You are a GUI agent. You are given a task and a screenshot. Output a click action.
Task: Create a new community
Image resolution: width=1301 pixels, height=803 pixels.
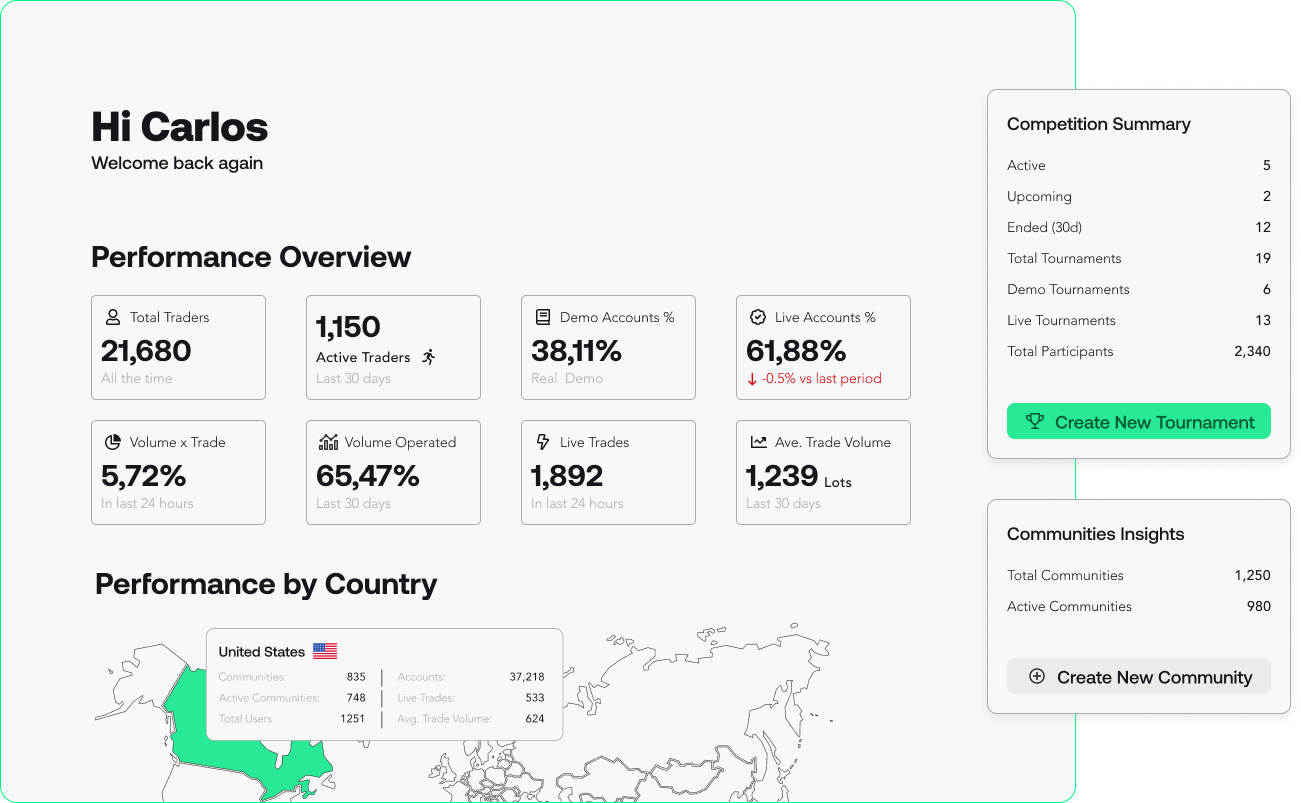point(1139,676)
